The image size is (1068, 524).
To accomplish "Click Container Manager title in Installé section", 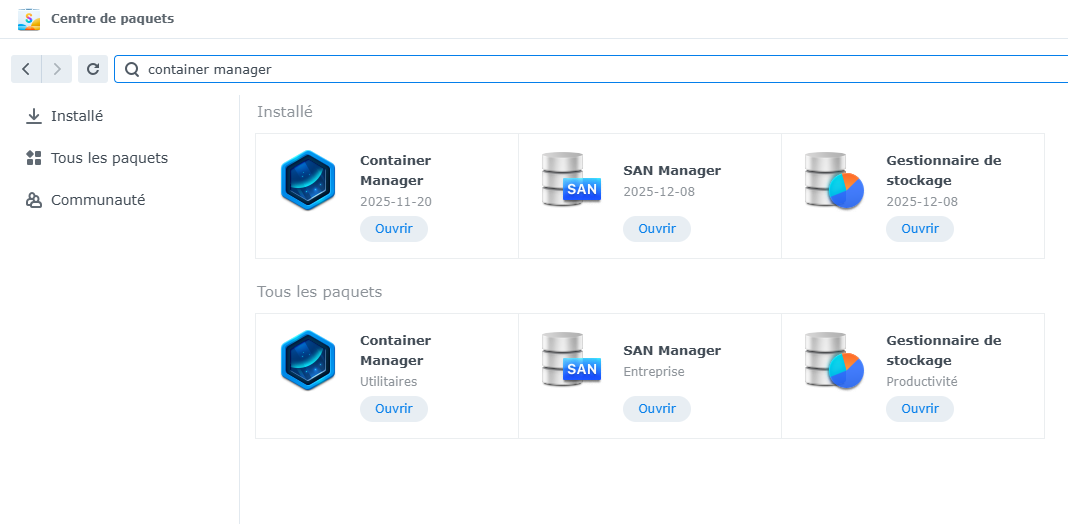I will 396,170.
